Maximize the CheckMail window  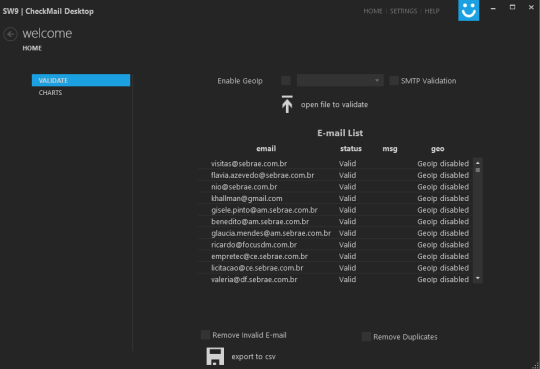click(x=512, y=7)
